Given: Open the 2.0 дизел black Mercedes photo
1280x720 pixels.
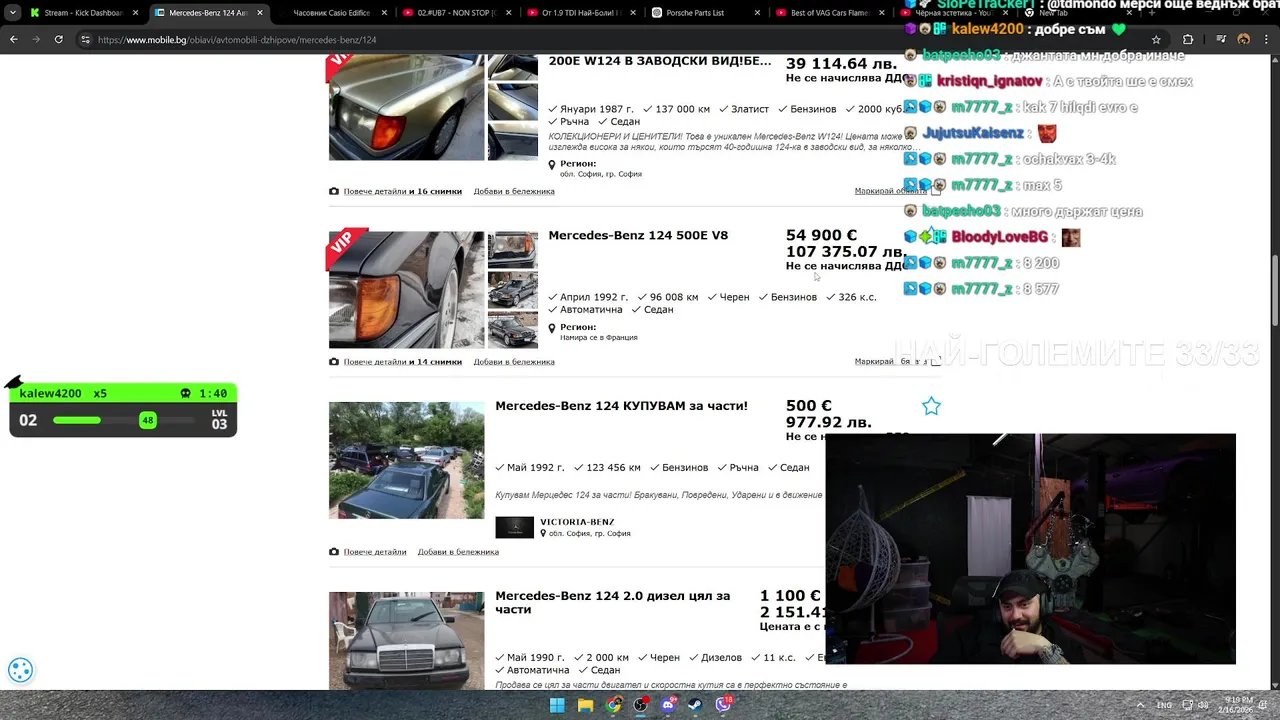Looking at the screenshot, I should coord(406,640).
